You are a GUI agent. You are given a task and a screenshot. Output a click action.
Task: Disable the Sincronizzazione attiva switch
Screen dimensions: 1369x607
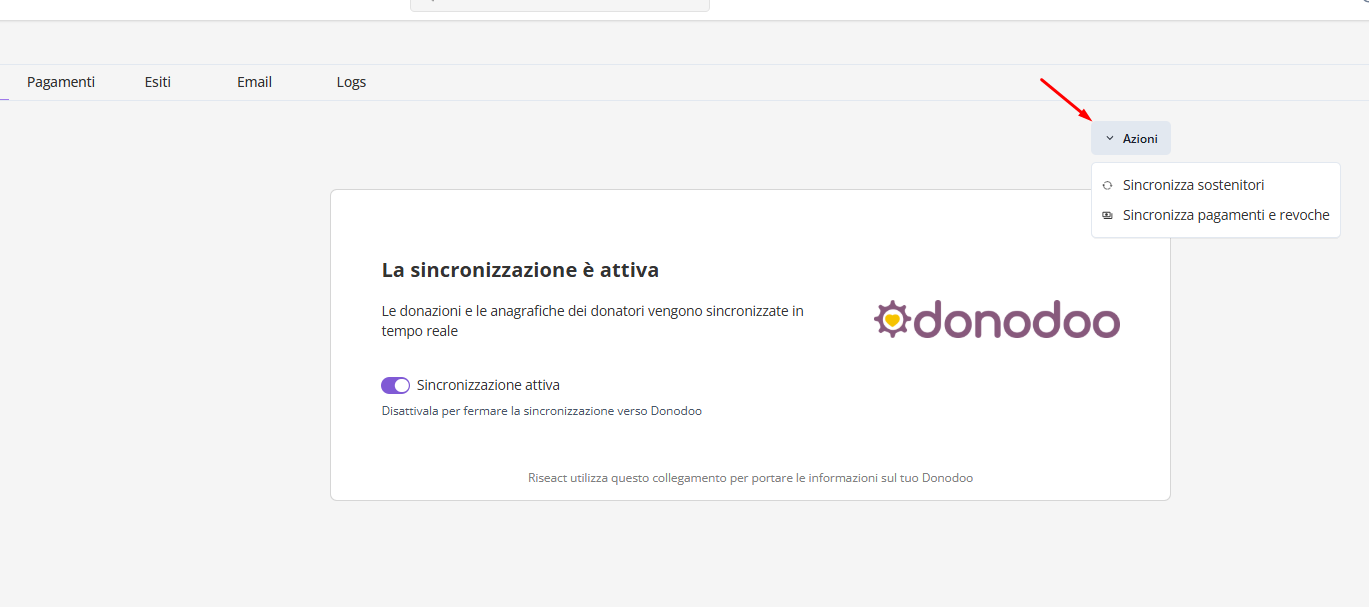pos(396,385)
